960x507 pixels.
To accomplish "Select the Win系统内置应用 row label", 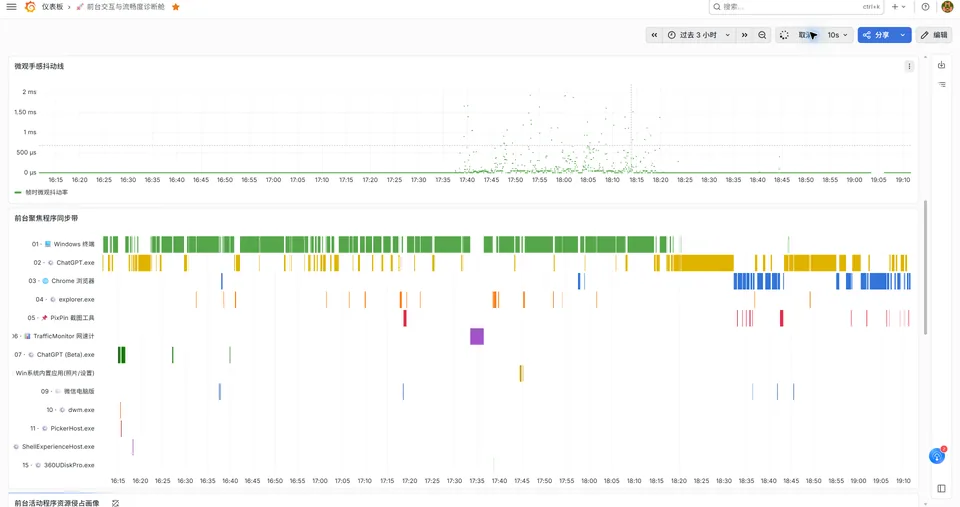I will coord(55,373).
